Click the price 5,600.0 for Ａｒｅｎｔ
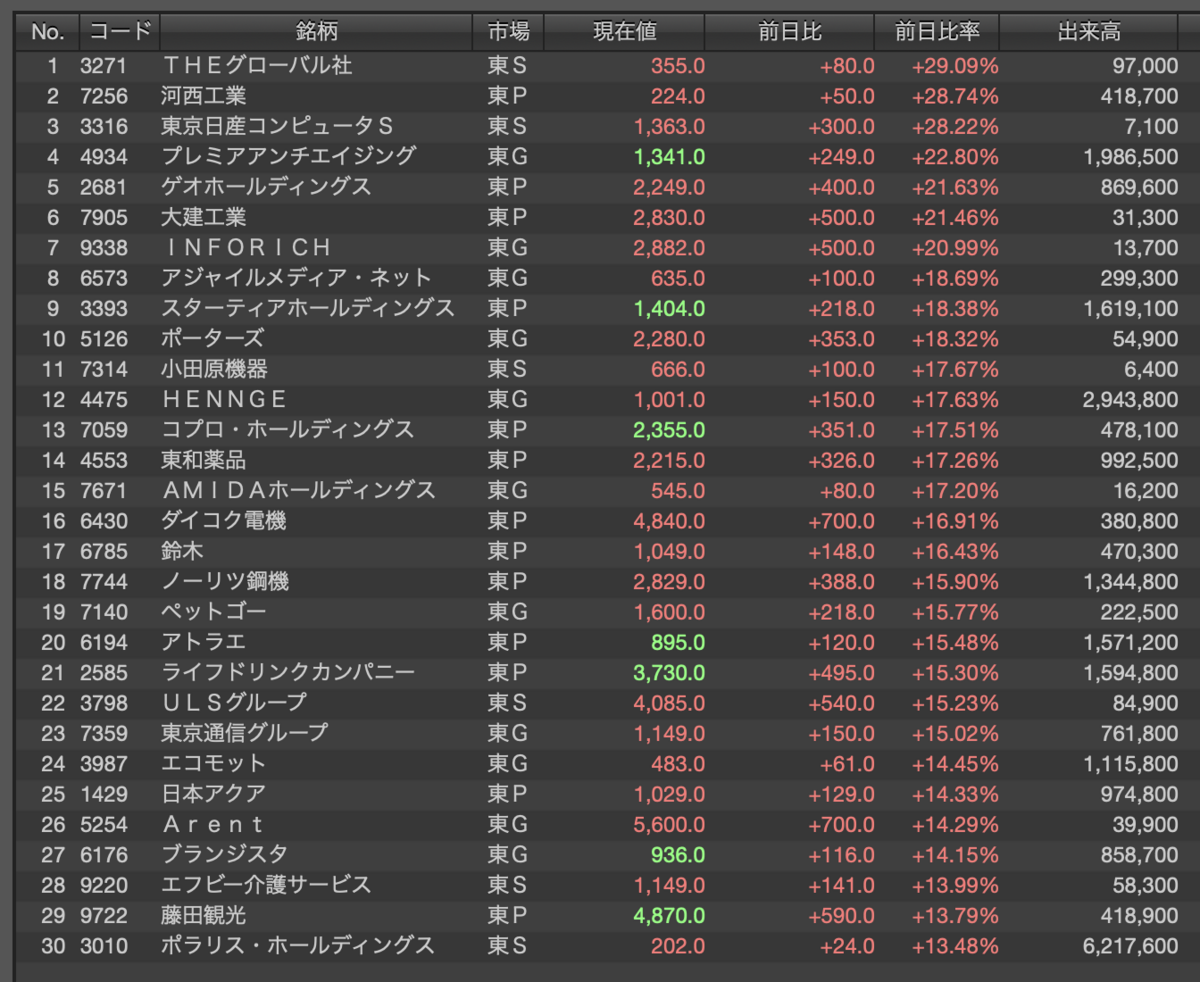This screenshot has height=982, width=1200. (x=669, y=825)
